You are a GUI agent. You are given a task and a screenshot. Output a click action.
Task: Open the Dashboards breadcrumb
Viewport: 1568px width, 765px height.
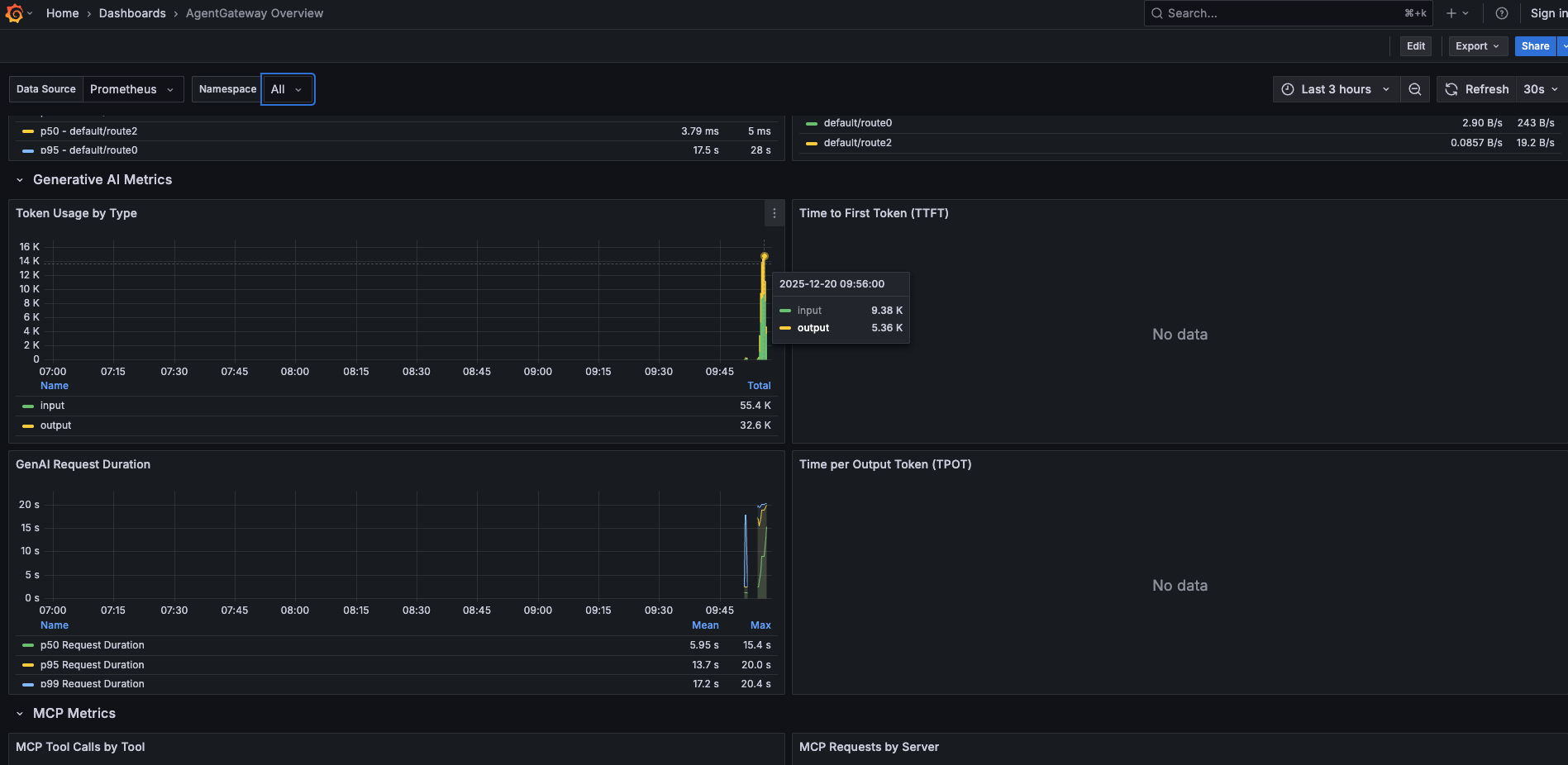point(132,13)
